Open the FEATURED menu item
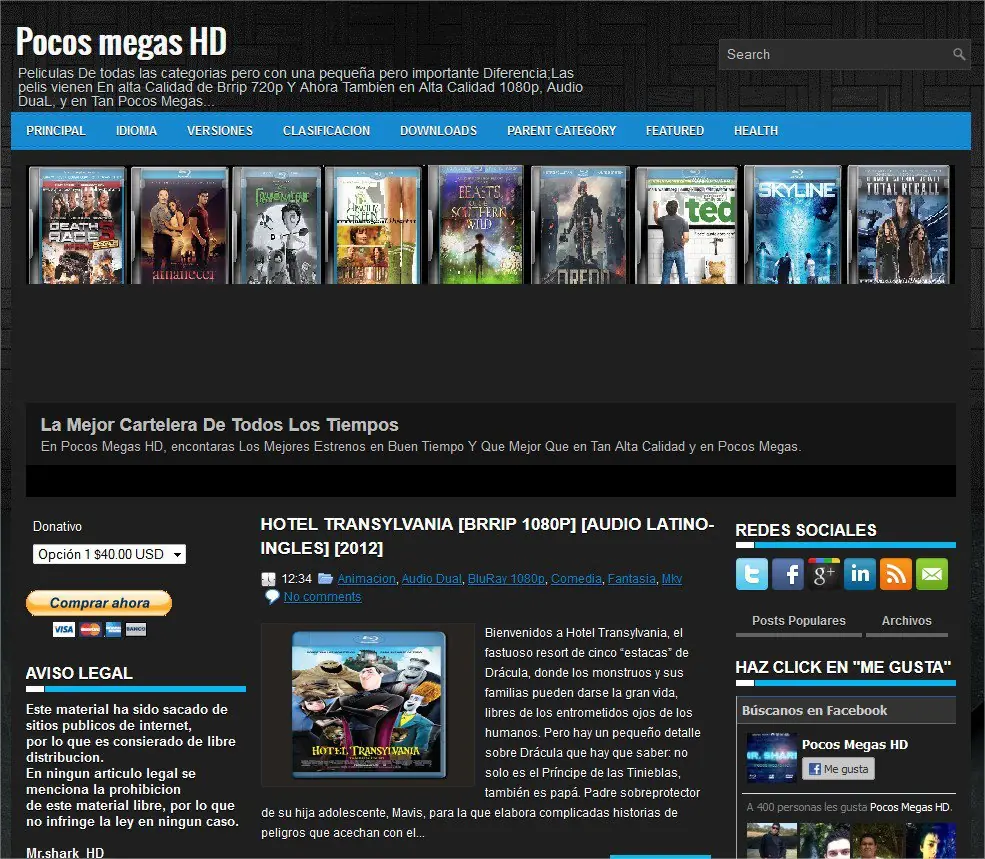The image size is (985, 859). click(675, 131)
